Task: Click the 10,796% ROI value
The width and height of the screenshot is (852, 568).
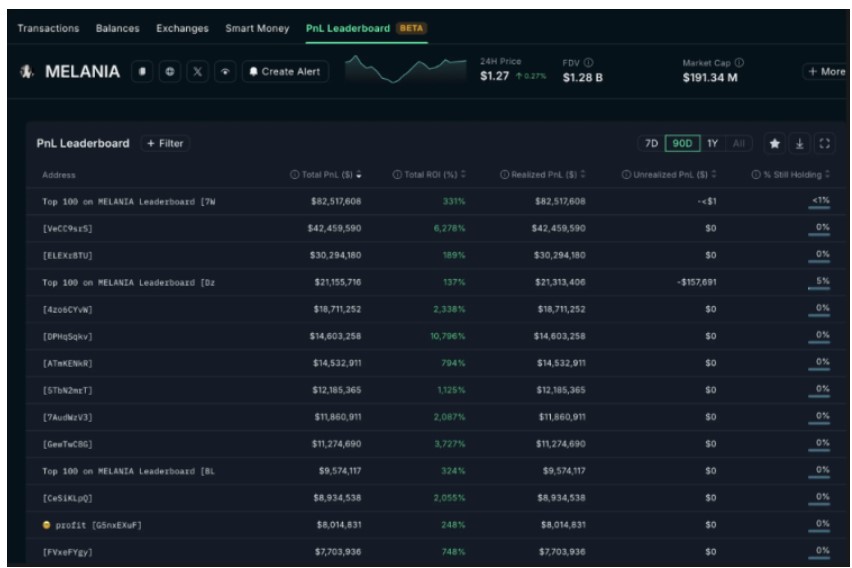Action: (448, 336)
